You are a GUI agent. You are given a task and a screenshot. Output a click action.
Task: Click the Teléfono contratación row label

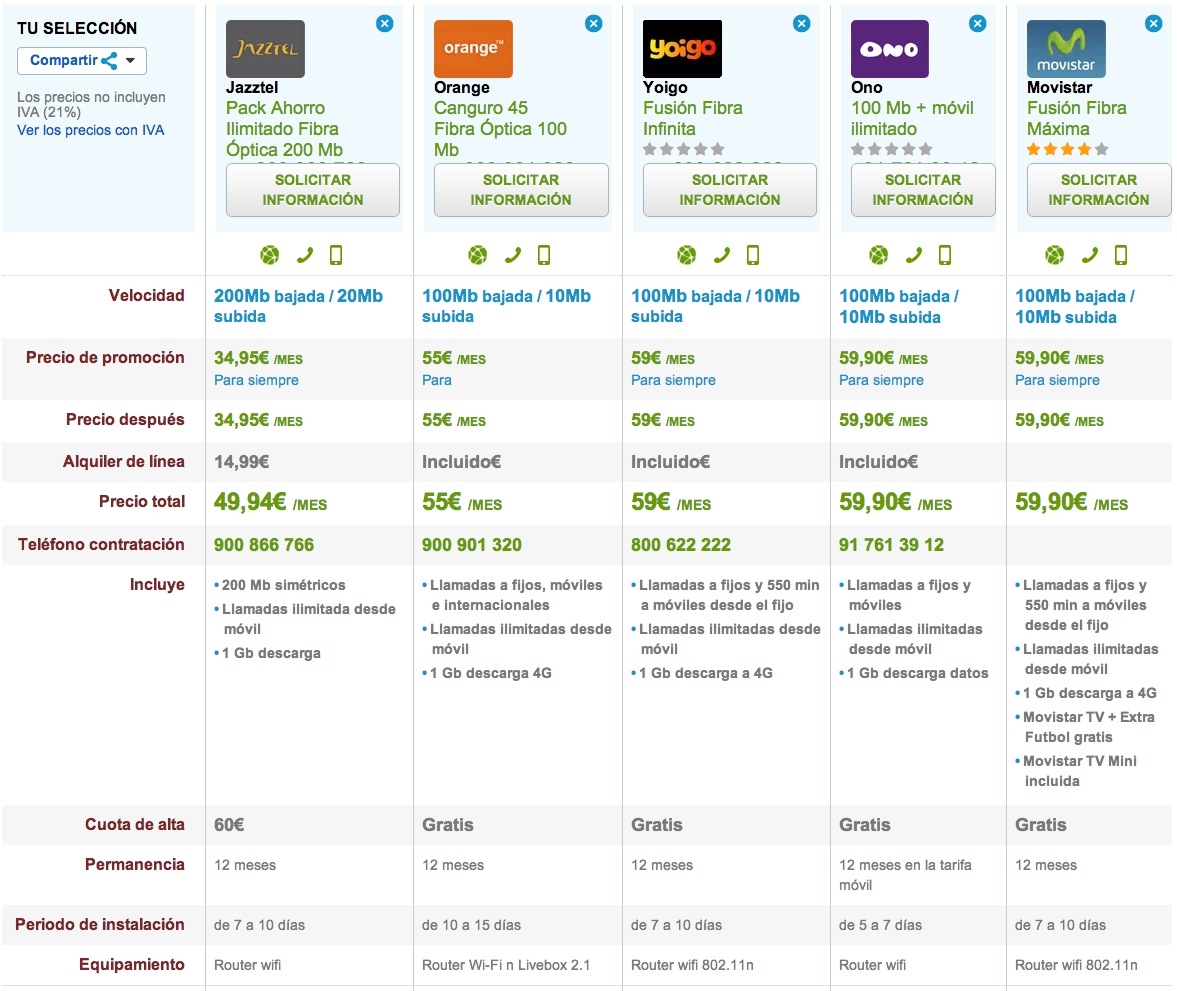pos(101,545)
